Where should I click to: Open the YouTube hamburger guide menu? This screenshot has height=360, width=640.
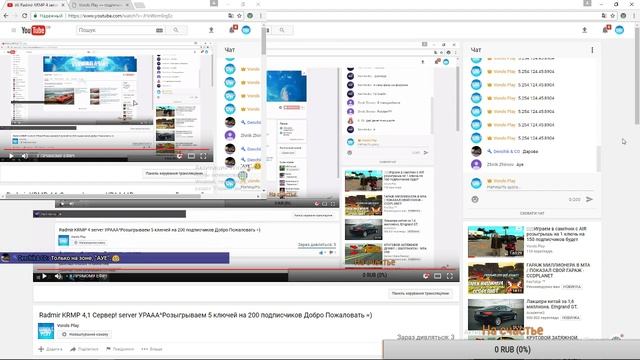click(13, 30)
